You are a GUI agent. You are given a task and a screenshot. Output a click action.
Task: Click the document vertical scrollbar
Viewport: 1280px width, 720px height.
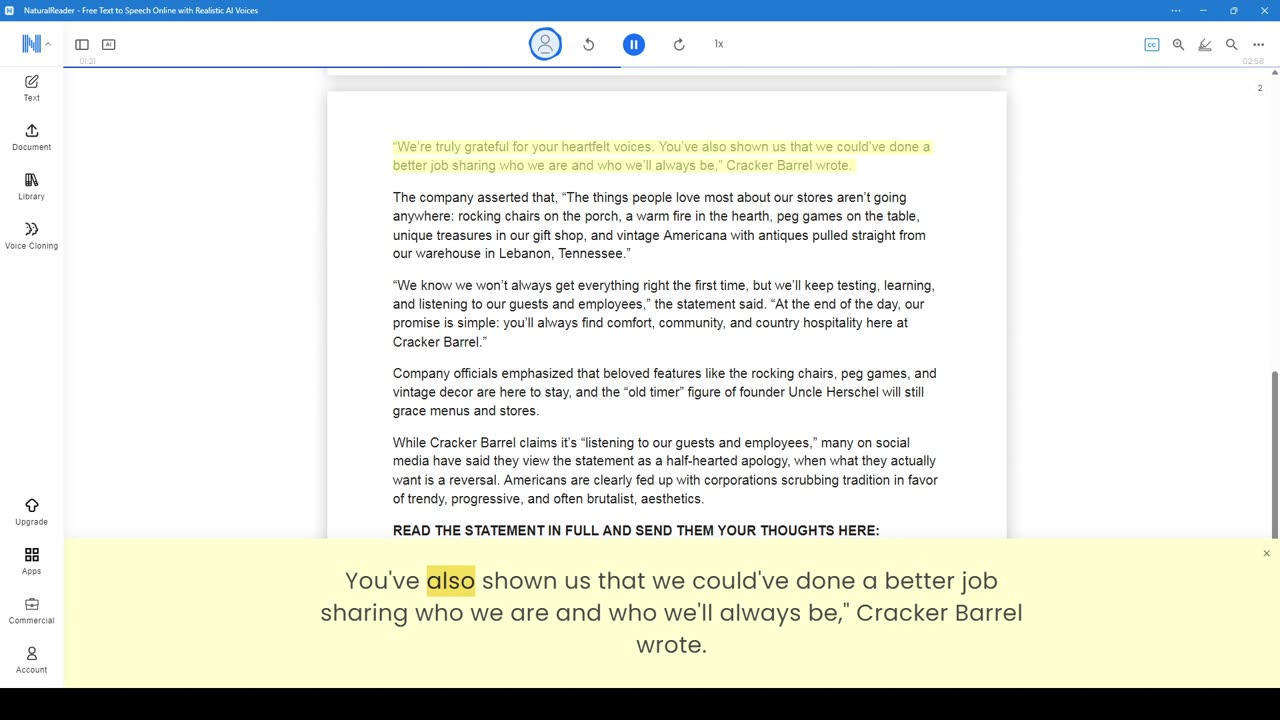coord(1274,454)
